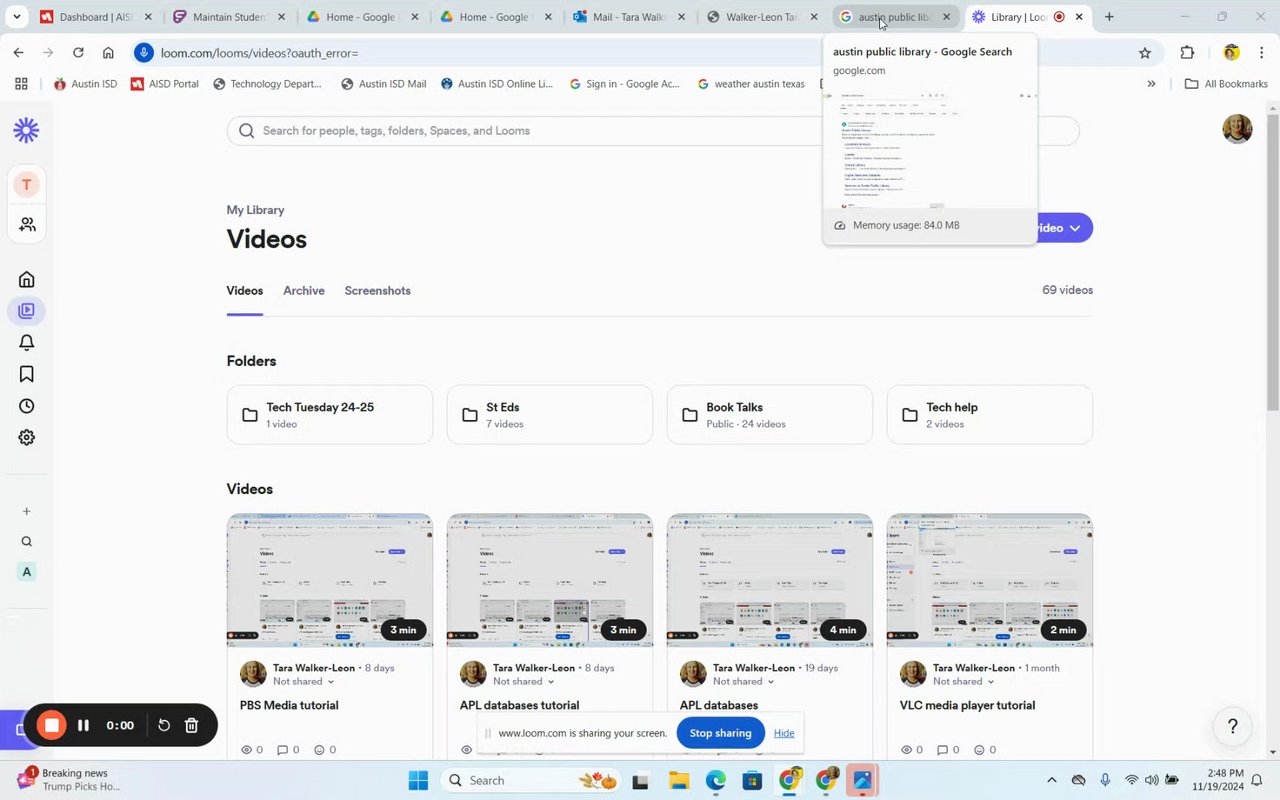Show more bookmarks with the chevron

[1151, 84]
